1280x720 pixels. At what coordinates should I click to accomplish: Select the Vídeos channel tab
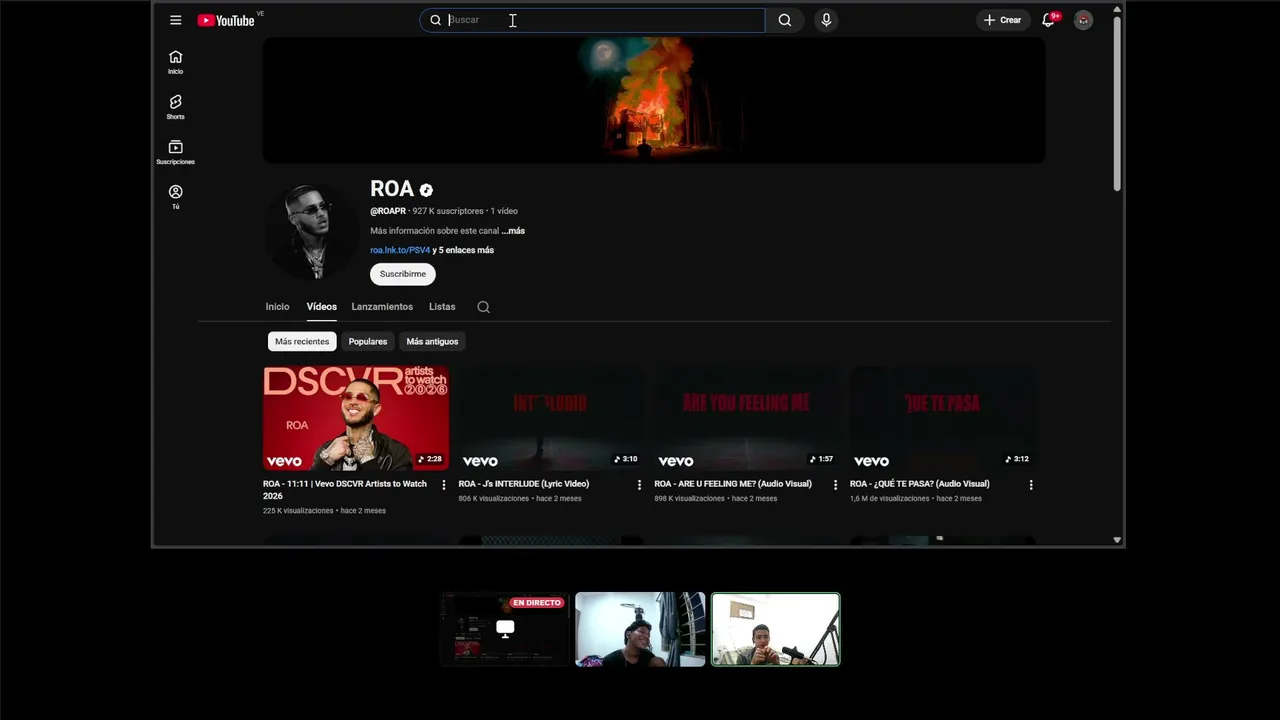click(322, 307)
